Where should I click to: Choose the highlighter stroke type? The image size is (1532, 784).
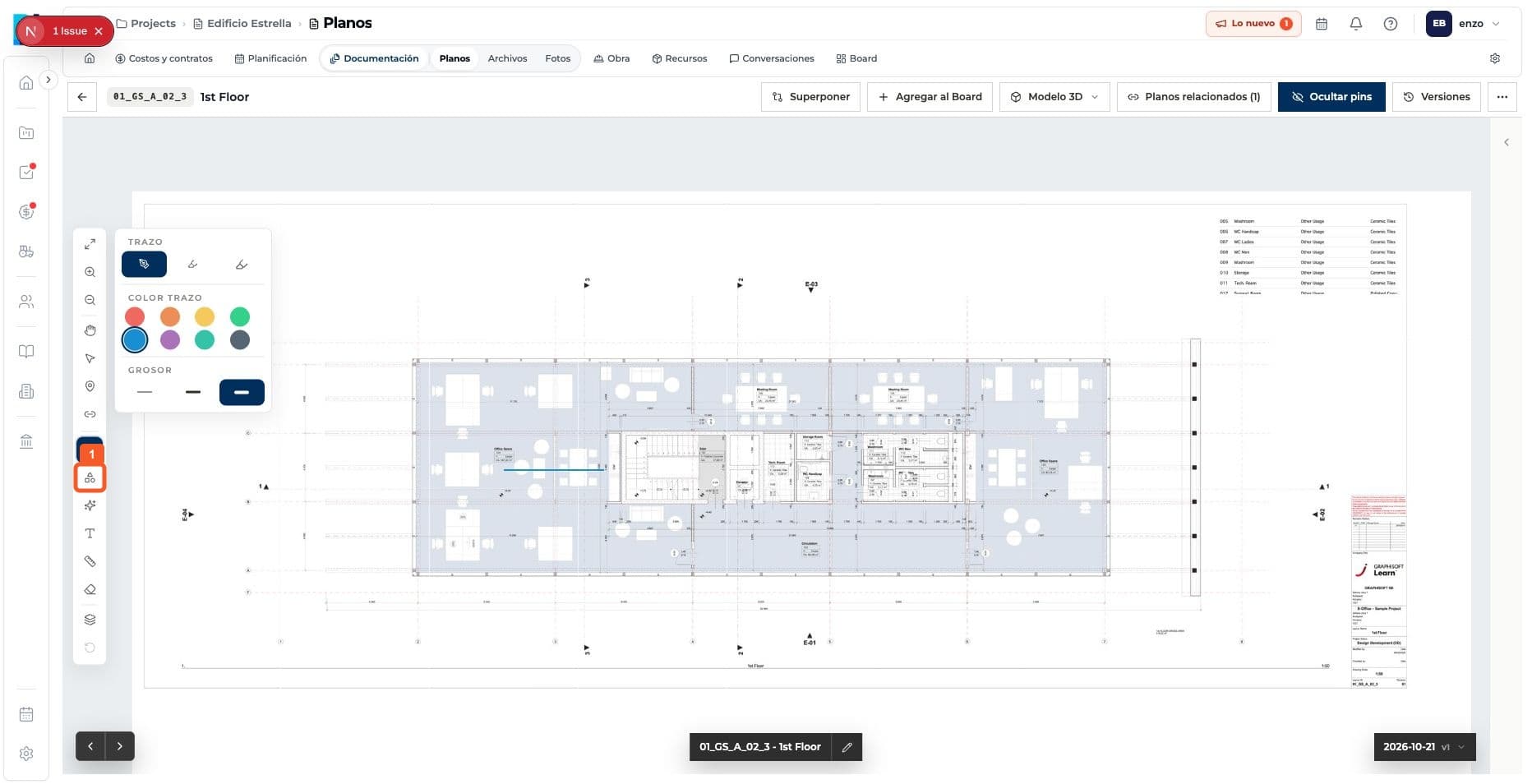pos(242,265)
